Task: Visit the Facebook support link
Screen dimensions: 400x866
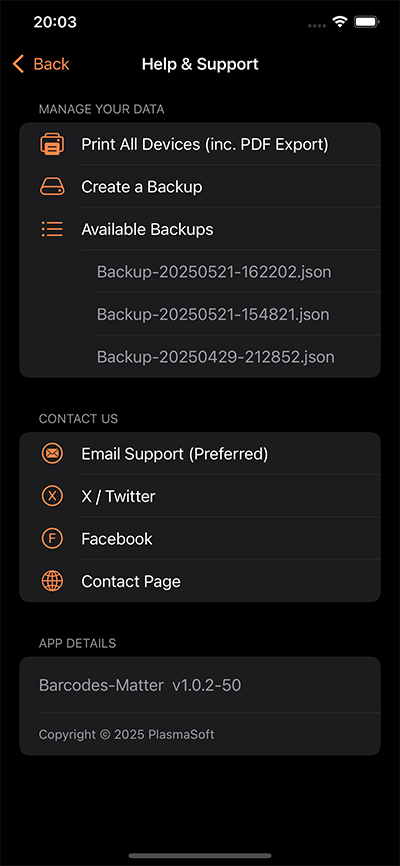Action: [200, 538]
